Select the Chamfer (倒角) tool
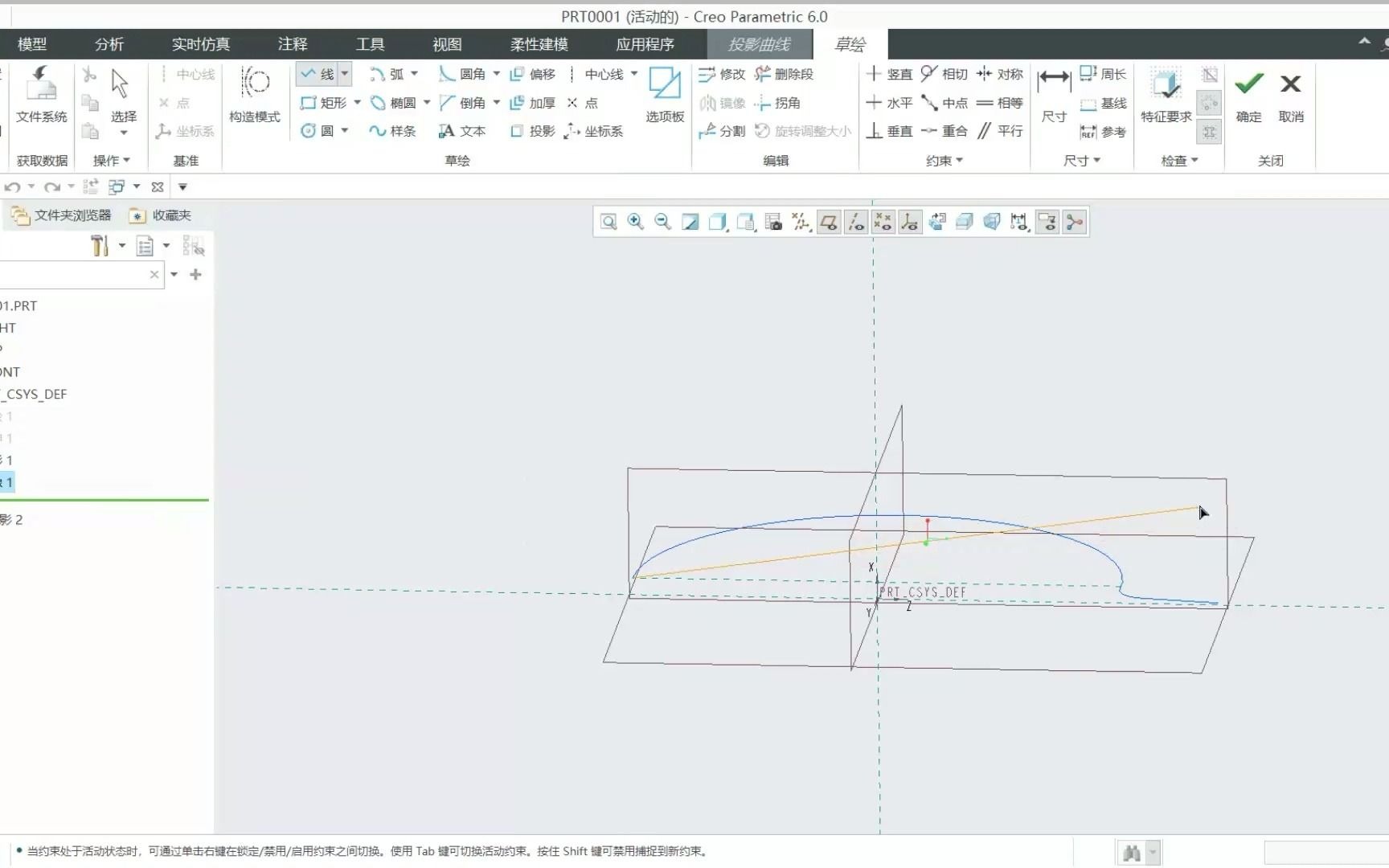This screenshot has width=1389, height=868. click(462, 103)
